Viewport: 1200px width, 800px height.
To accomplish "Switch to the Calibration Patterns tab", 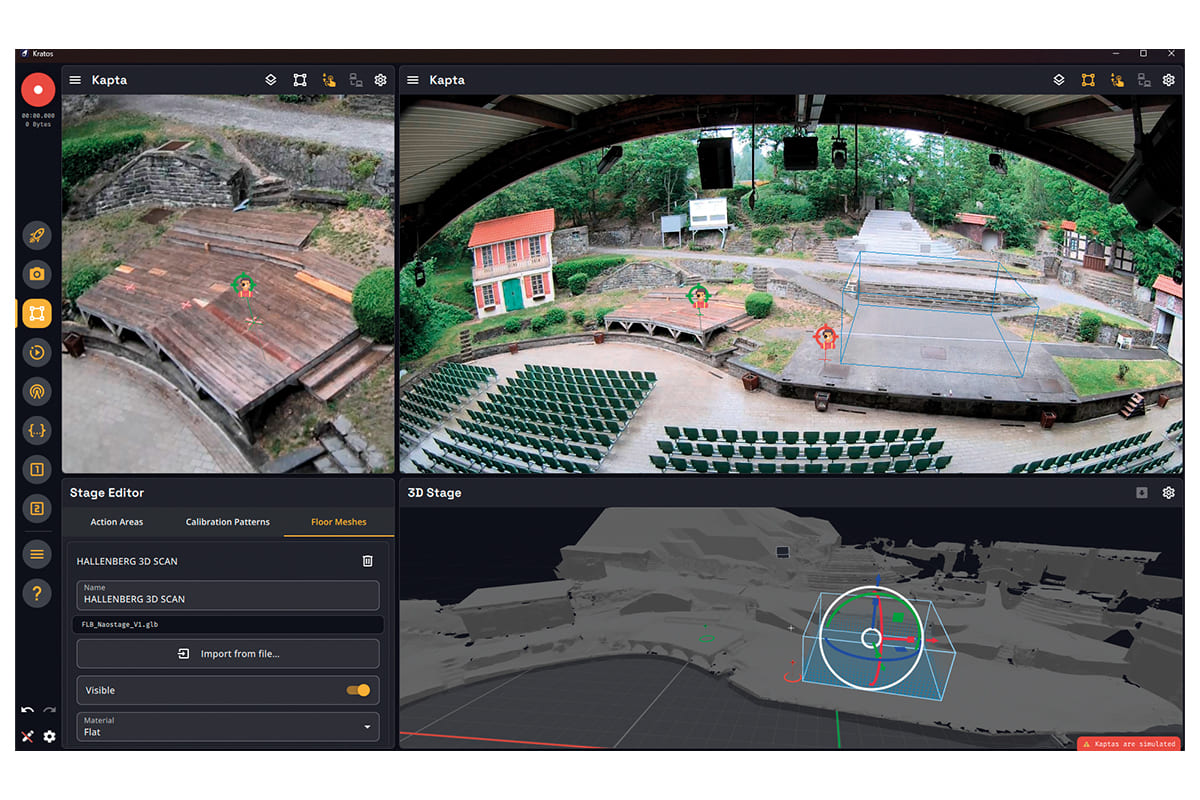I will pyautogui.click(x=228, y=522).
